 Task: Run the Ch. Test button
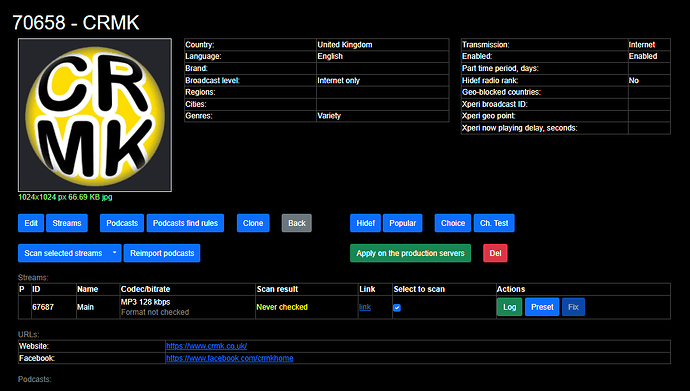(x=494, y=223)
